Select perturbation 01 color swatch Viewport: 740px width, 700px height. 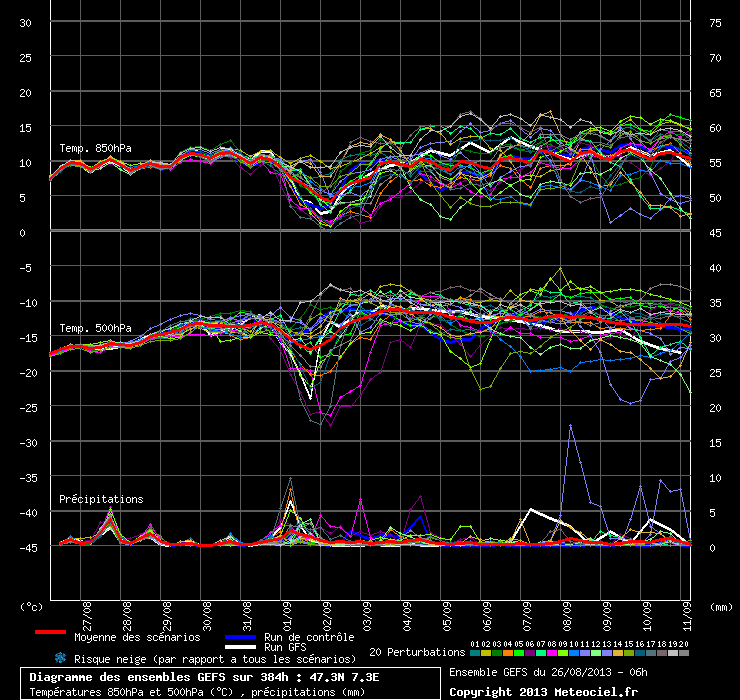point(474,653)
